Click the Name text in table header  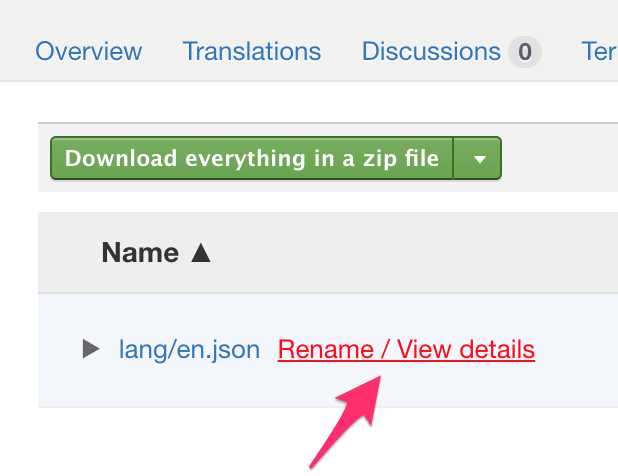[140, 253]
